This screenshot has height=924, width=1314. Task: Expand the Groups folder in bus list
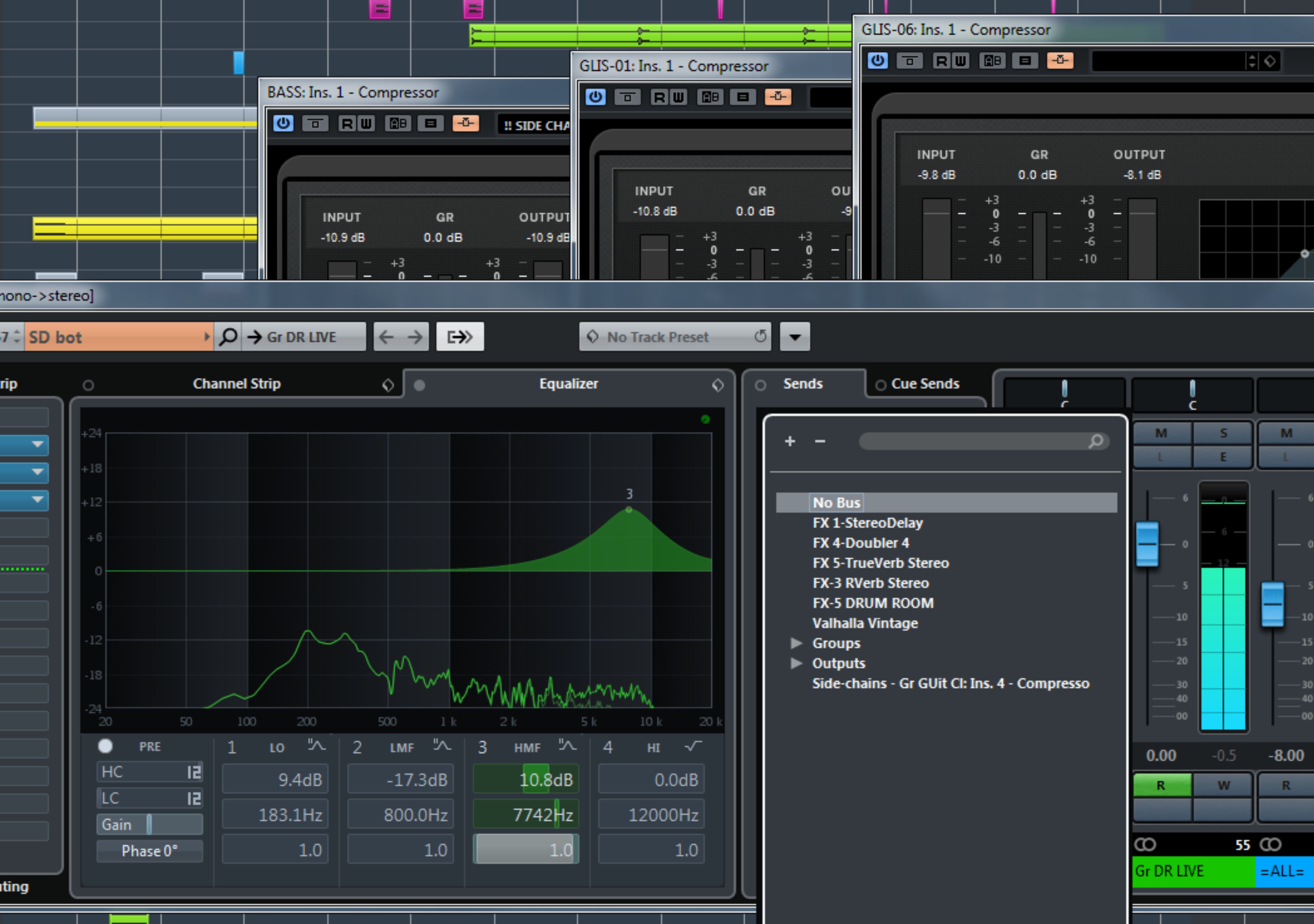[796, 643]
